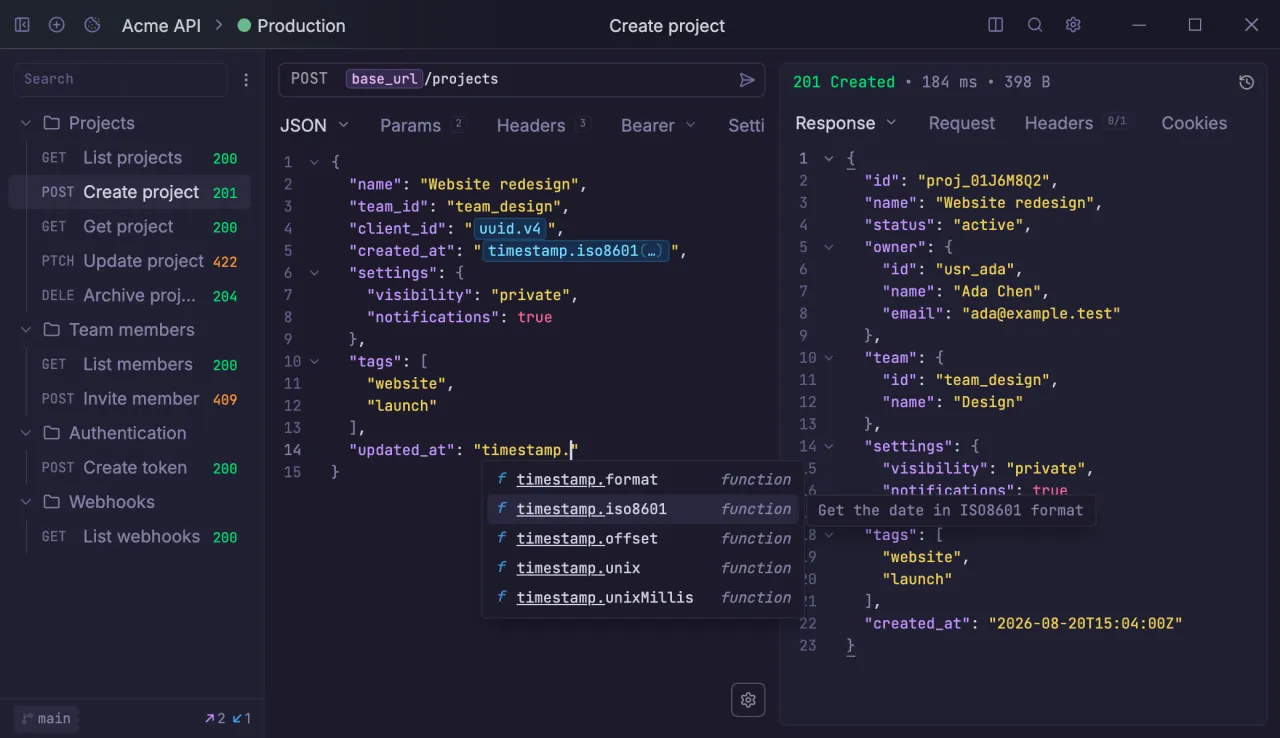Screen dimensions: 1280x738
Task: Open the response Headers tab with 0/1 badge
Action: coord(1076,123)
